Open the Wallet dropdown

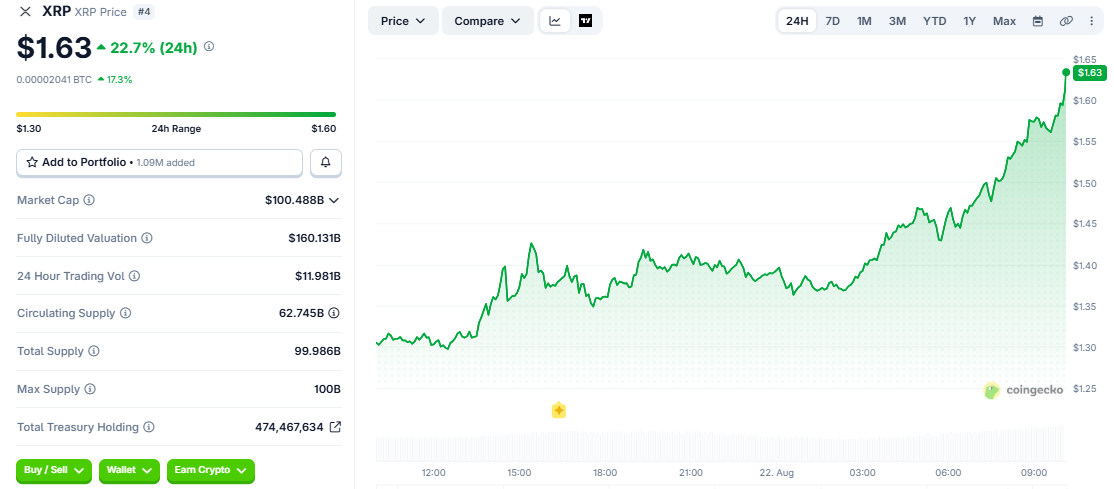(129, 471)
